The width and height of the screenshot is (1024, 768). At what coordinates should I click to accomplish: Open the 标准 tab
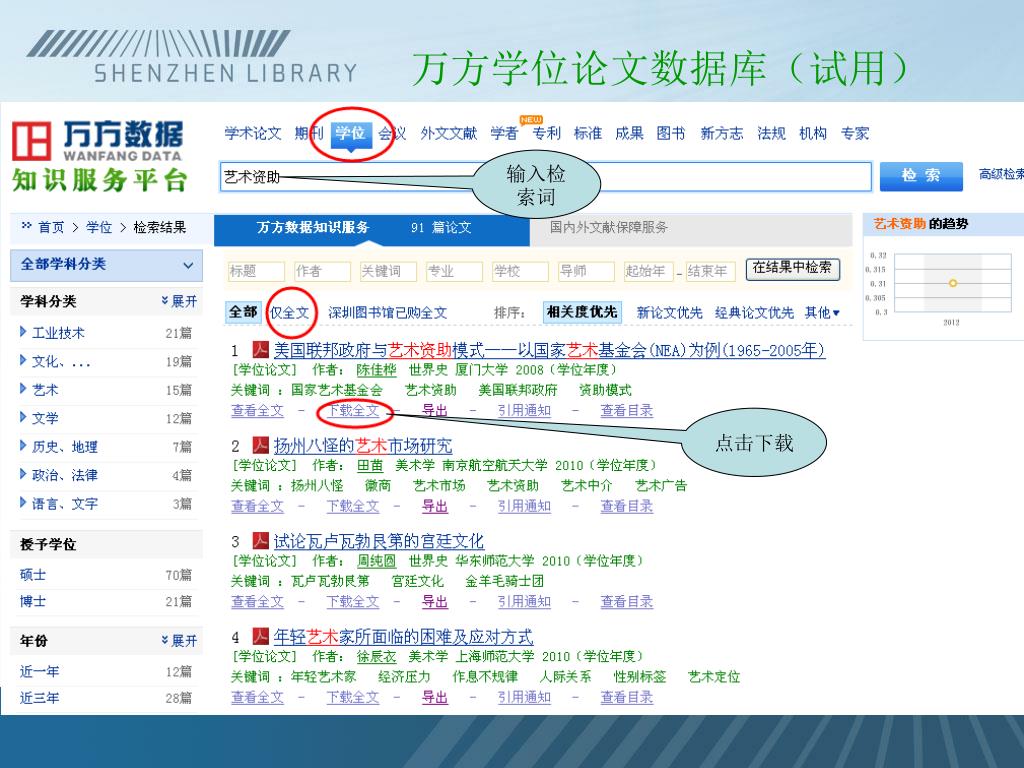[588, 133]
